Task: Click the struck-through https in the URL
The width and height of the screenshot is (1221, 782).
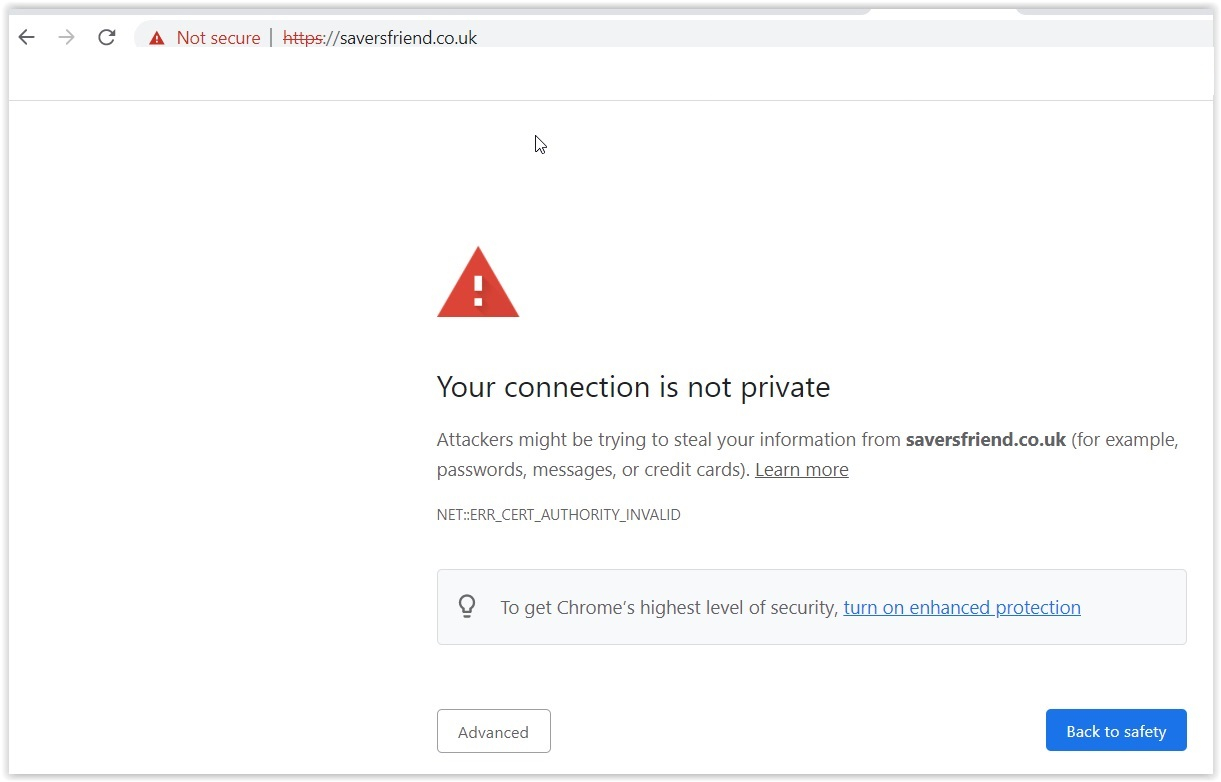Action: click(x=303, y=38)
